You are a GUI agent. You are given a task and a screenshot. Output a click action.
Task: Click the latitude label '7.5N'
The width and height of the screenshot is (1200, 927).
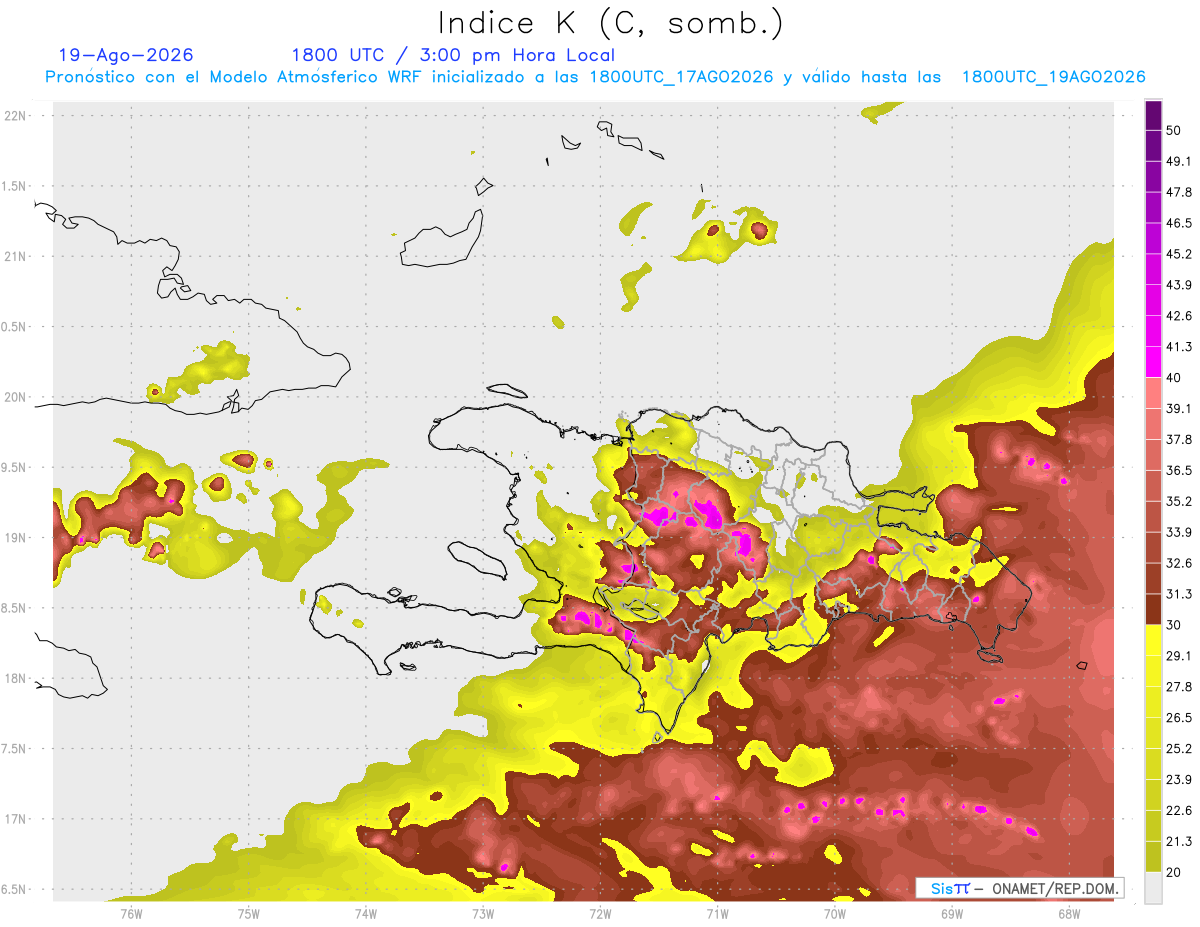(x=15, y=749)
